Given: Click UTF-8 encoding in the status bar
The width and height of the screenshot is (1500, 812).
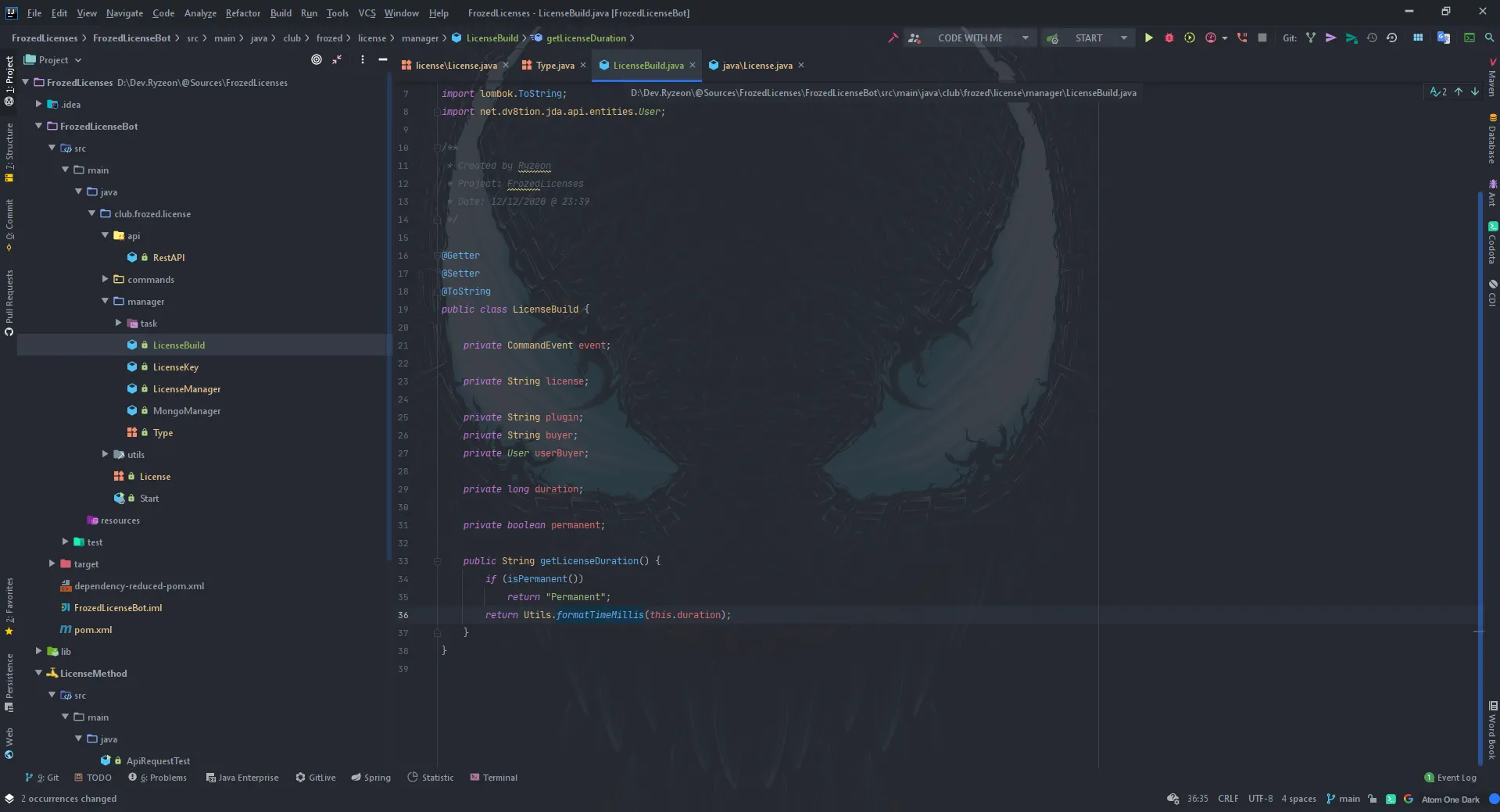Looking at the screenshot, I should 1260,799.
